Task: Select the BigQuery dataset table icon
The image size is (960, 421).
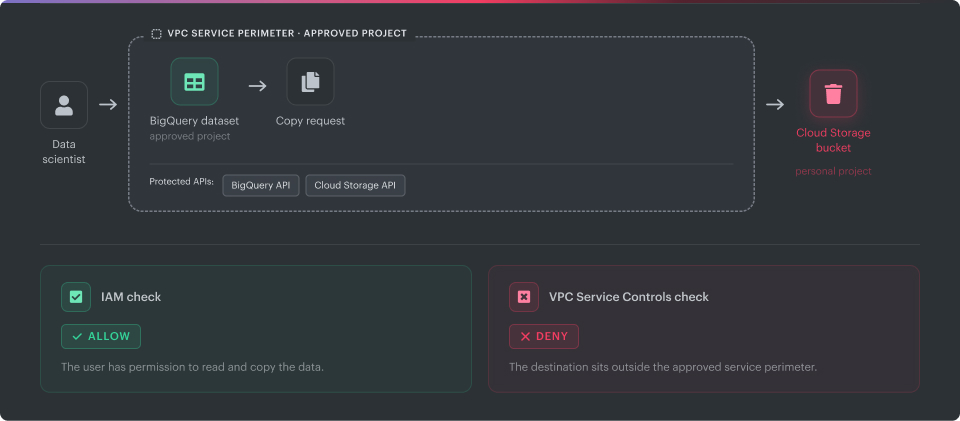Action: 195,81
